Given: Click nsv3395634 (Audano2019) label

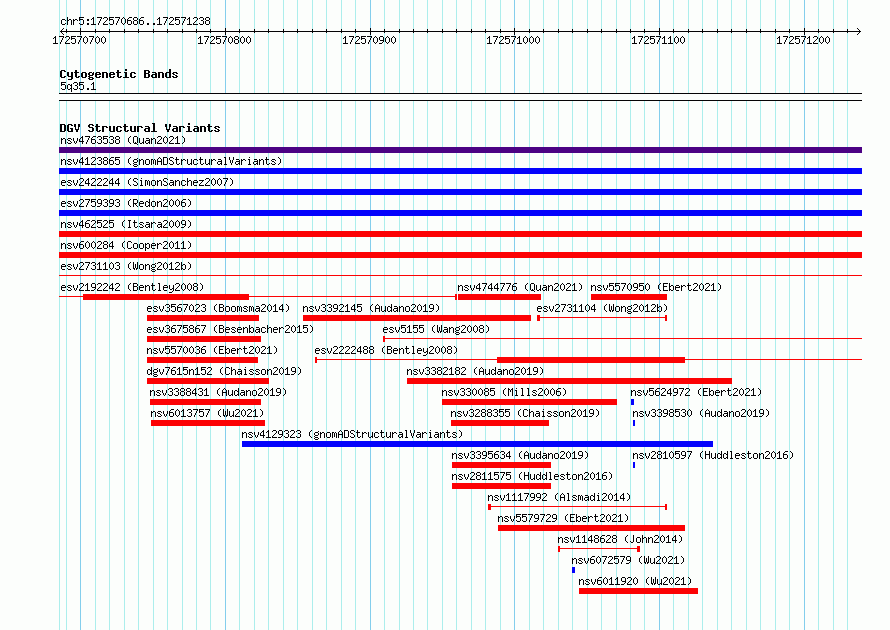Looking at the screenshot, I should [520, 455].
